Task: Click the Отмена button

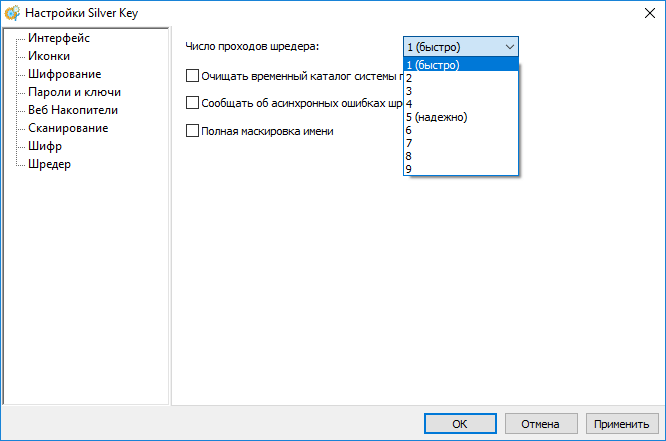Action: point(538,424)
